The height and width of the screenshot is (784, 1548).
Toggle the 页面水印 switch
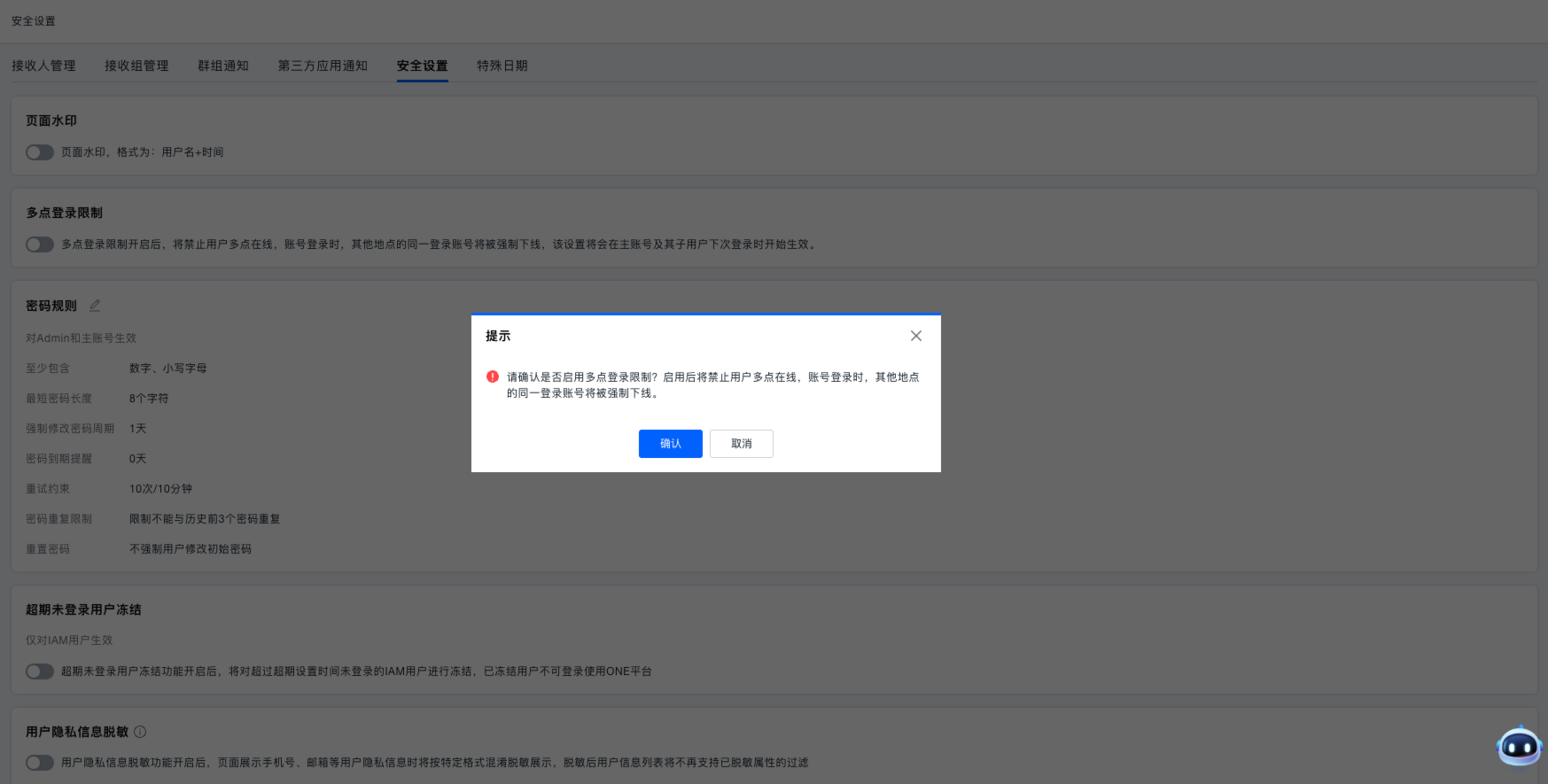point(40,152)
